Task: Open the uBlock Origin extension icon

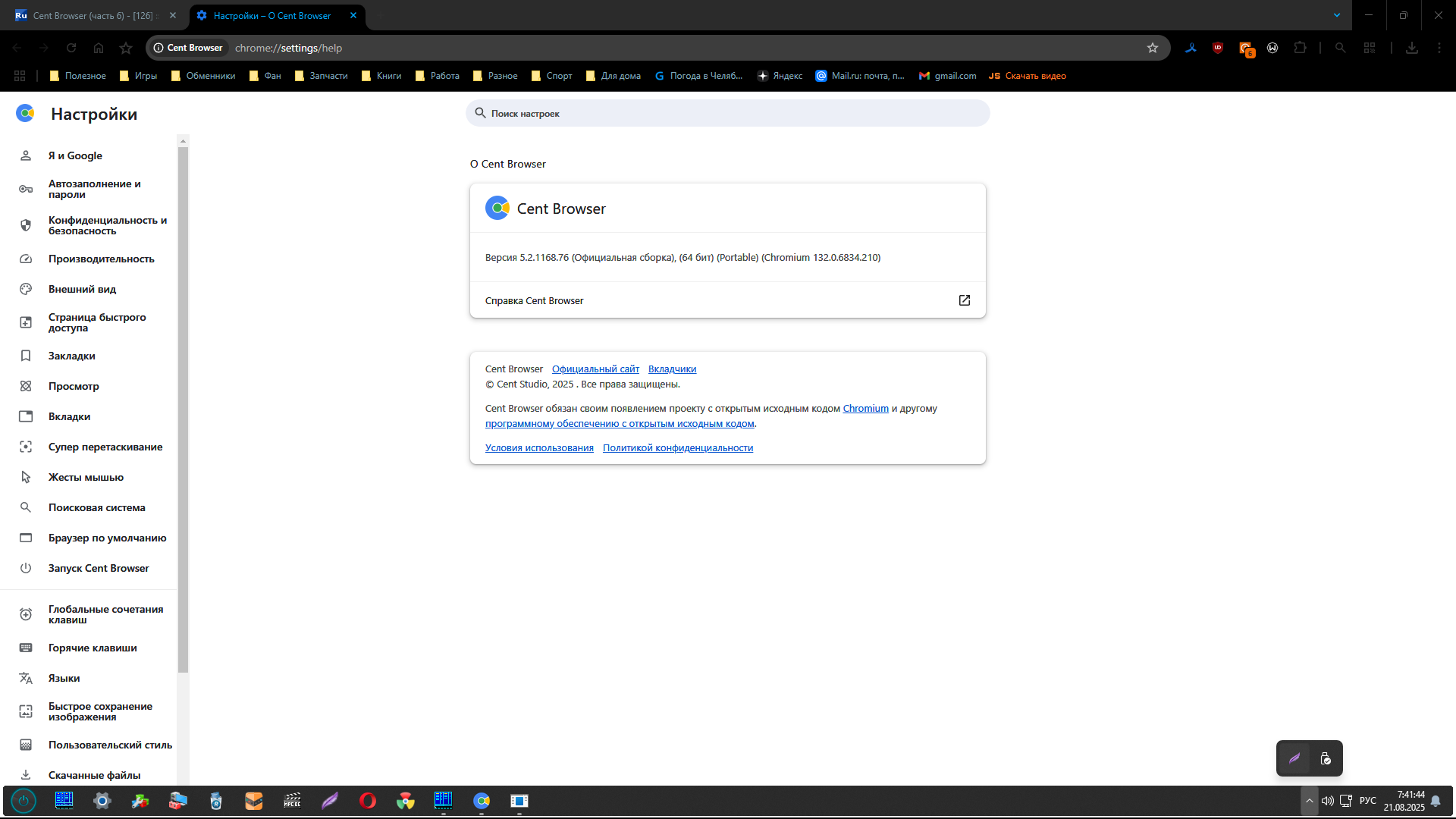Action: pos(1218,48)
